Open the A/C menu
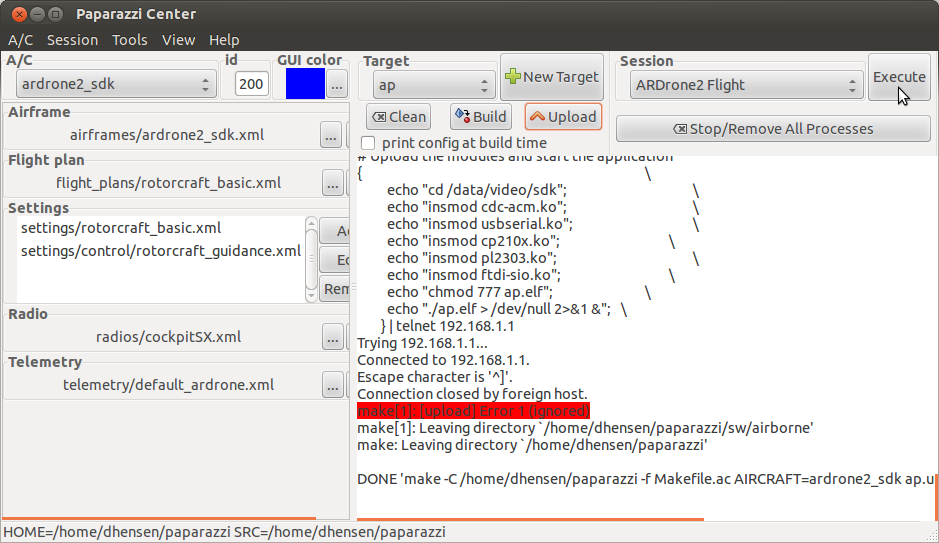 click(x=20, y=40)
